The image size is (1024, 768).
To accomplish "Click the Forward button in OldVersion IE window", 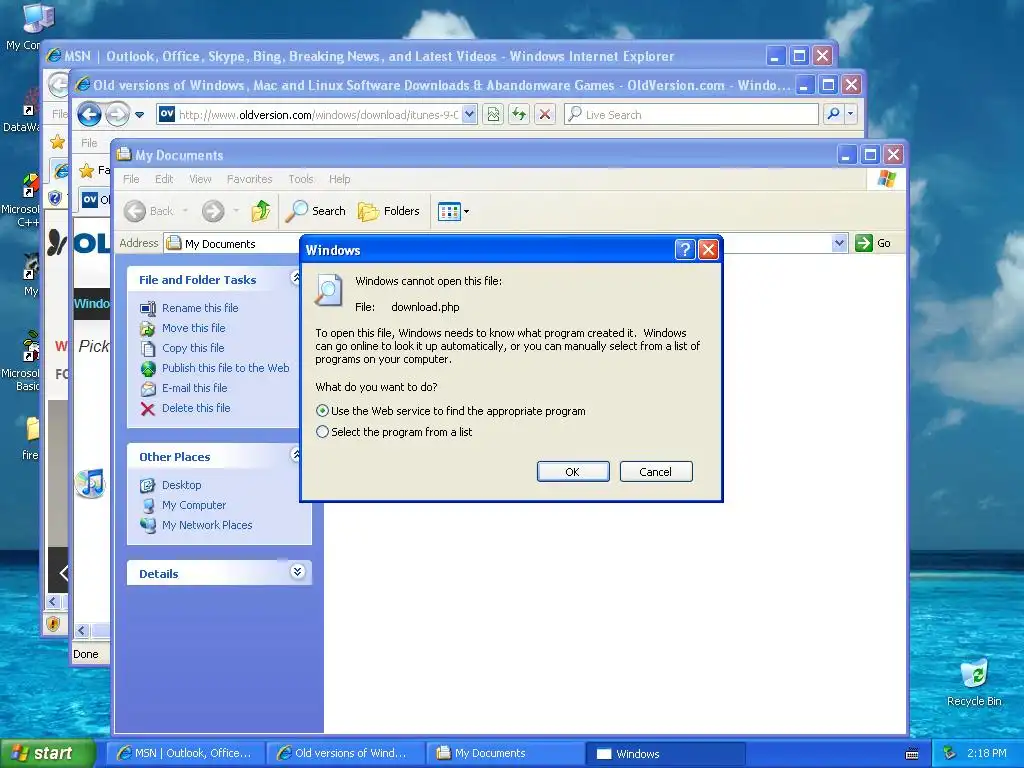I will point(118,115).
